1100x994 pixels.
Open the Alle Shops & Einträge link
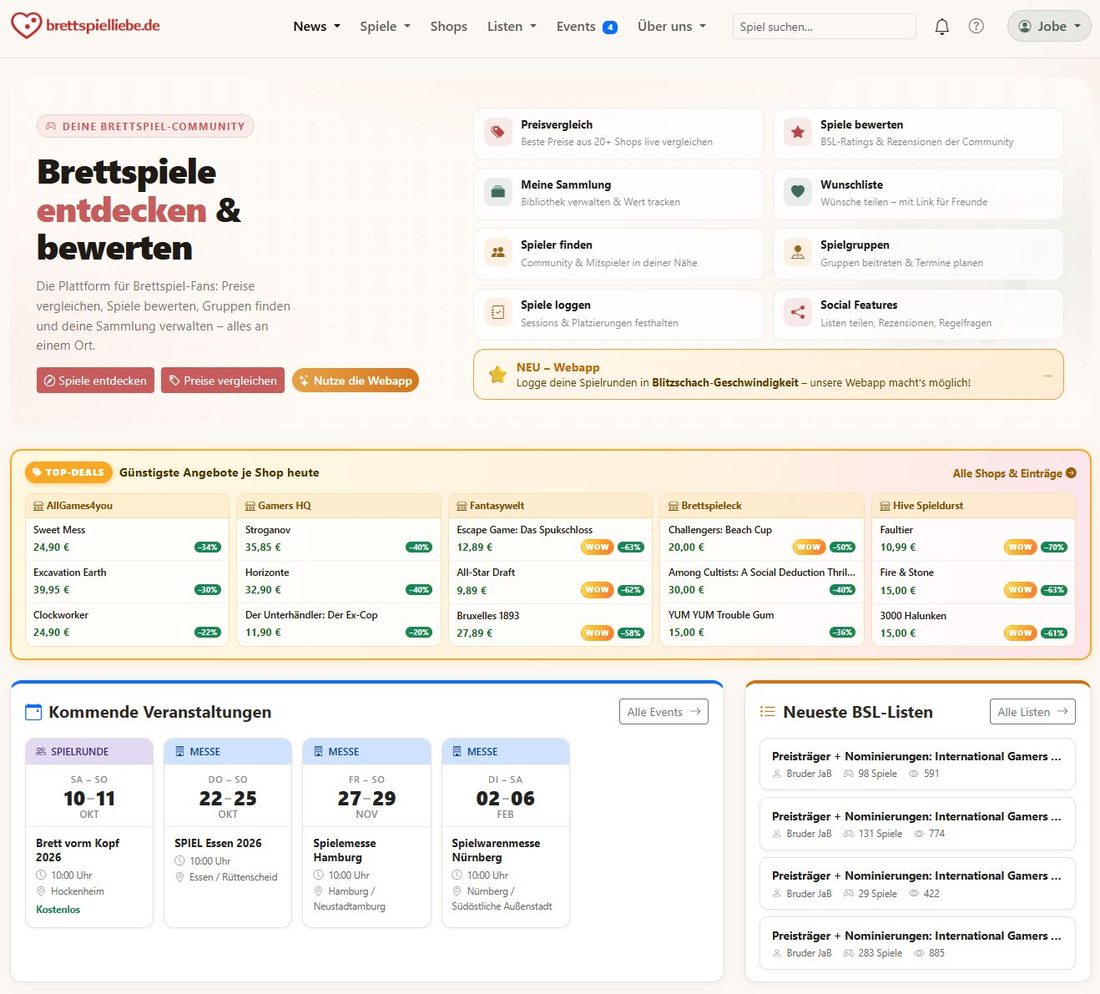(1014, 473)
